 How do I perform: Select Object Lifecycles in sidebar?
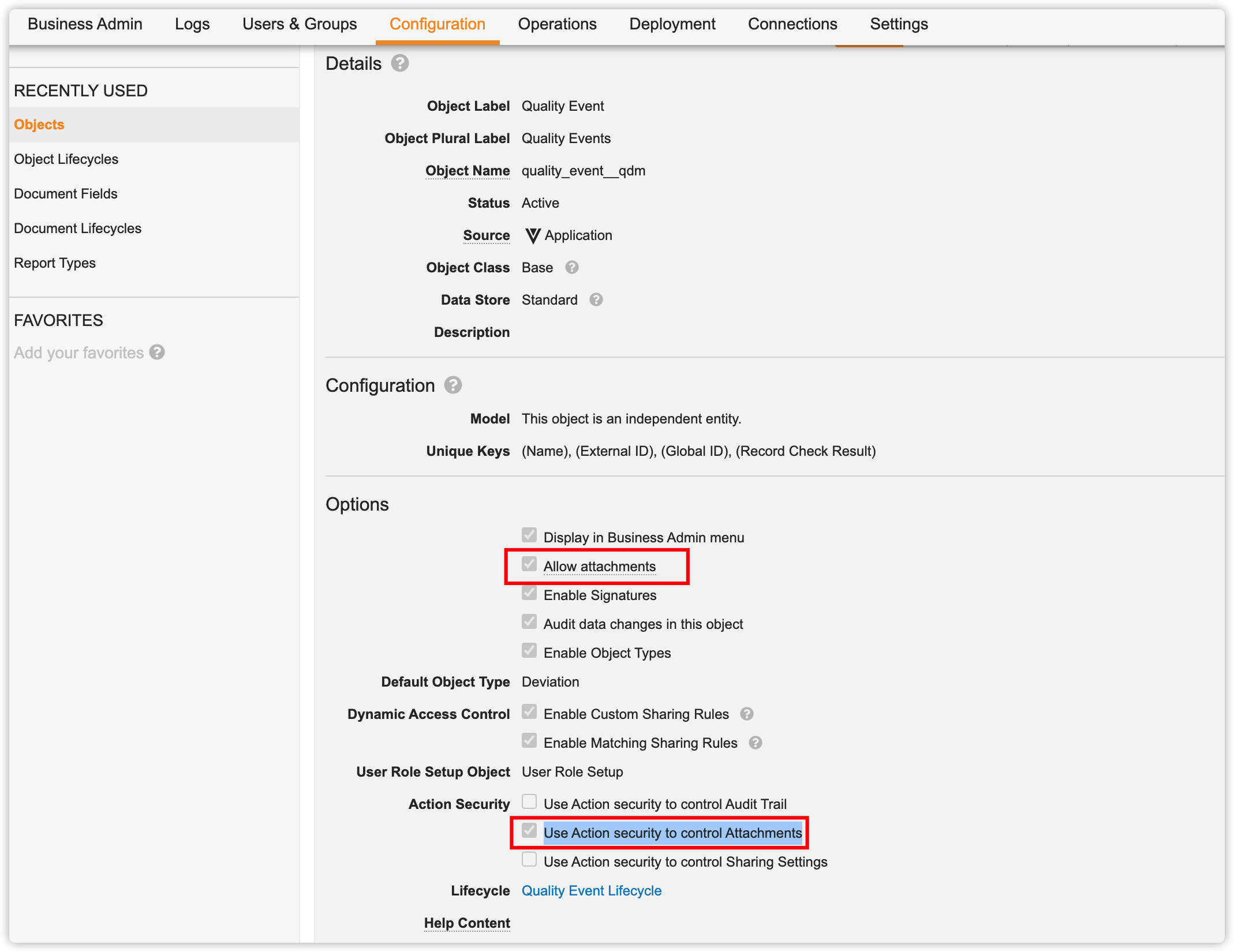pos(66,159)
